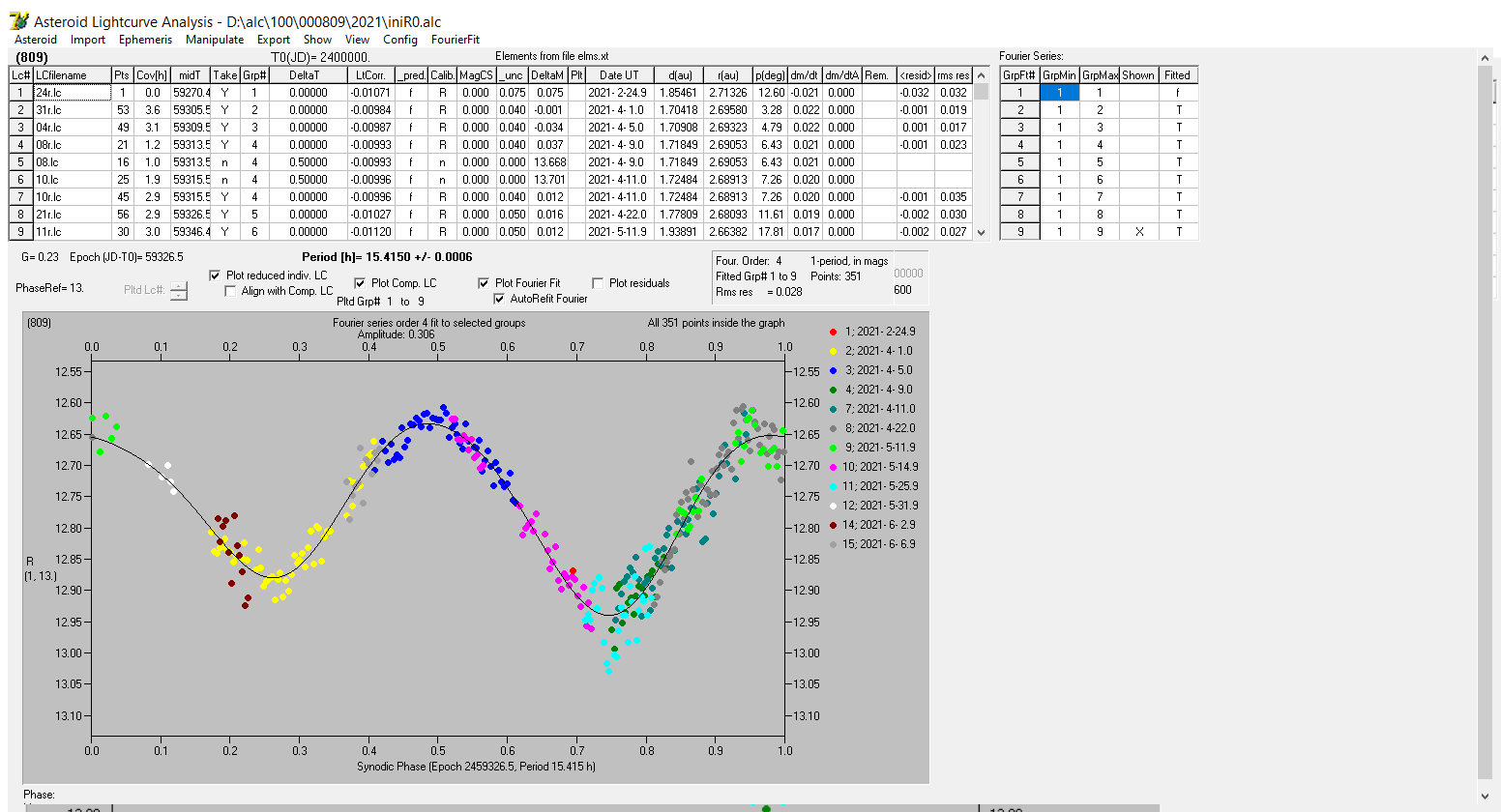Select filename cell 08.lc
The height and width of the screenshot is (812, 1501).
pyautogui.click(x=72, y=162)
